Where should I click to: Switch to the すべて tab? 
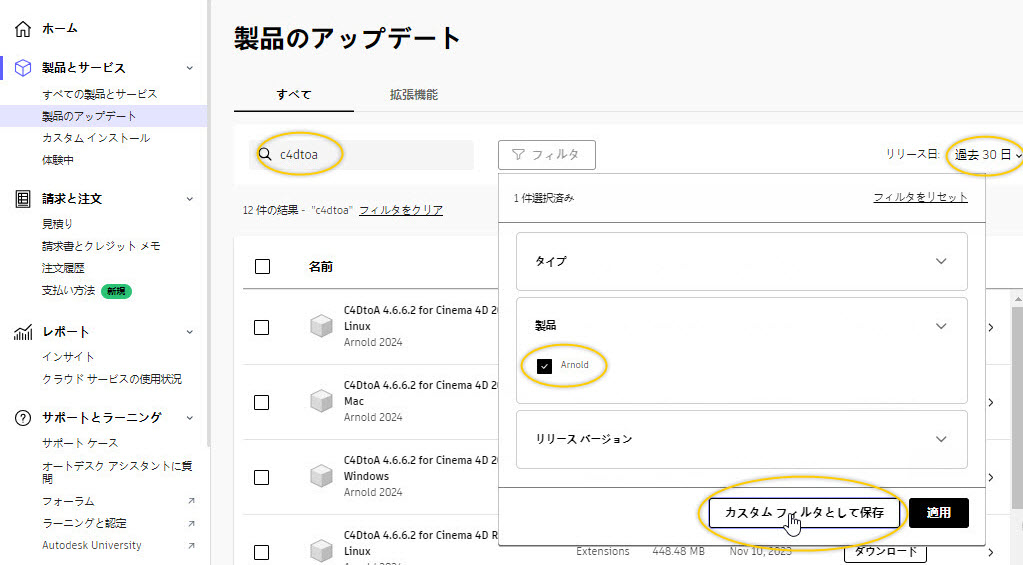294,95
